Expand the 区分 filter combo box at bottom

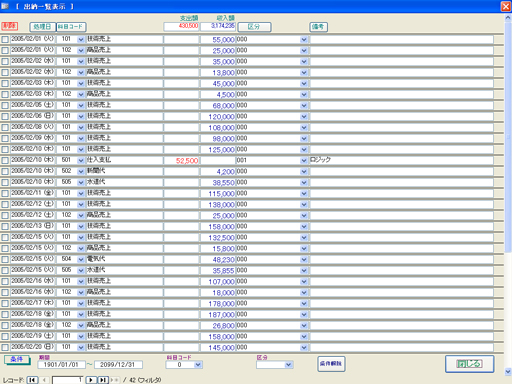pyautogui.click(x=289, y=365)
